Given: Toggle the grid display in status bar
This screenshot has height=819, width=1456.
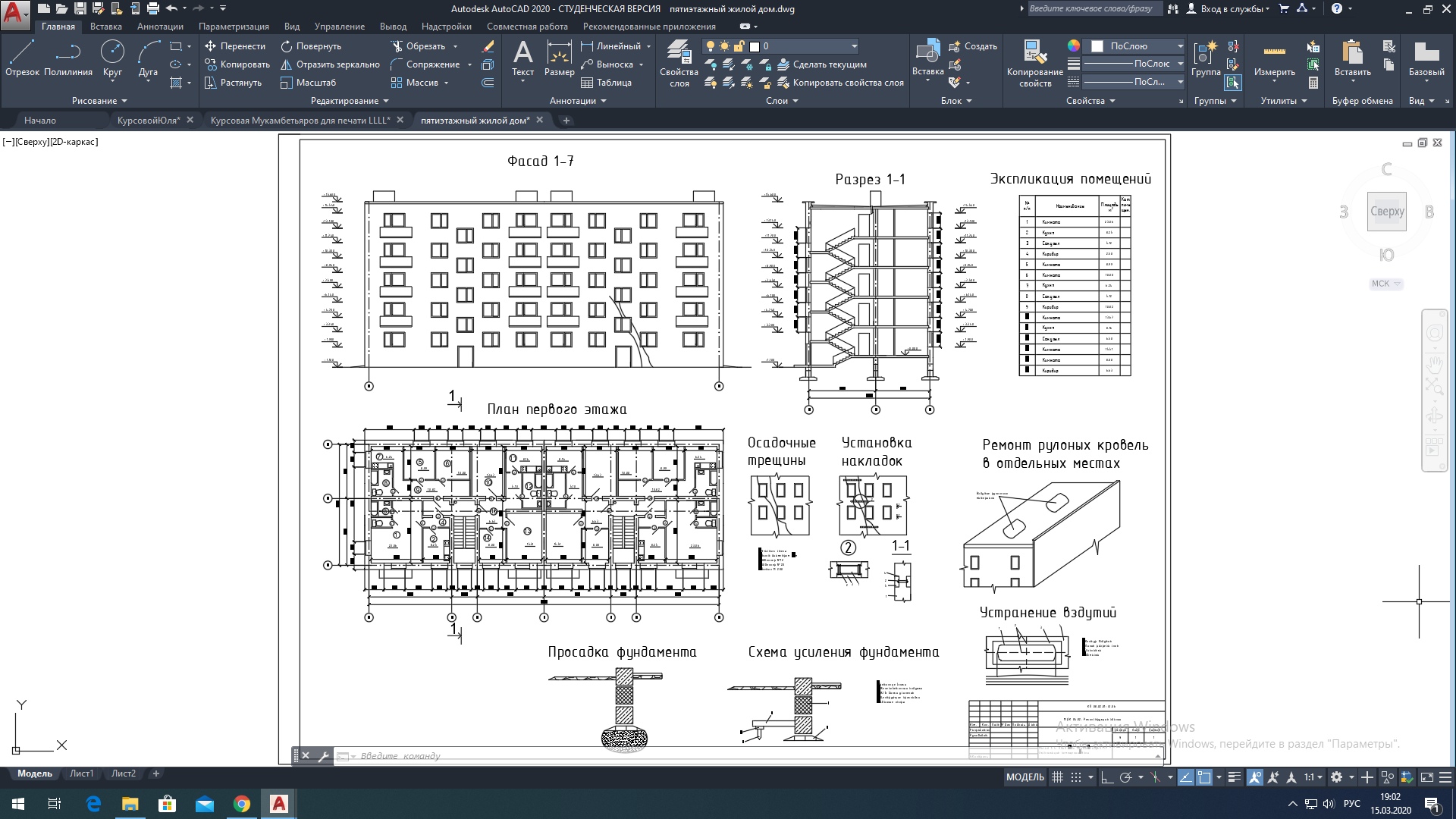Looking at the screenshot, I should (1057, 777).
